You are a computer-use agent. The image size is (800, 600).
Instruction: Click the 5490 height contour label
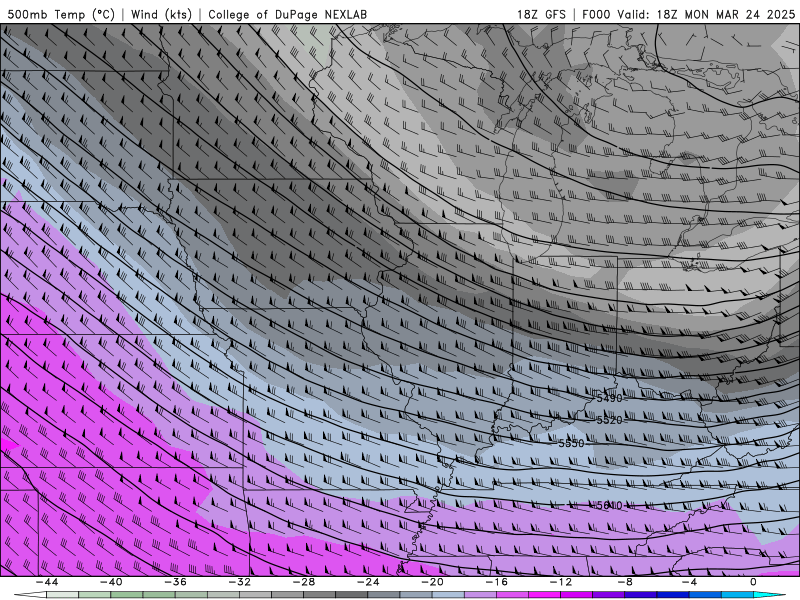click(609, 398)
